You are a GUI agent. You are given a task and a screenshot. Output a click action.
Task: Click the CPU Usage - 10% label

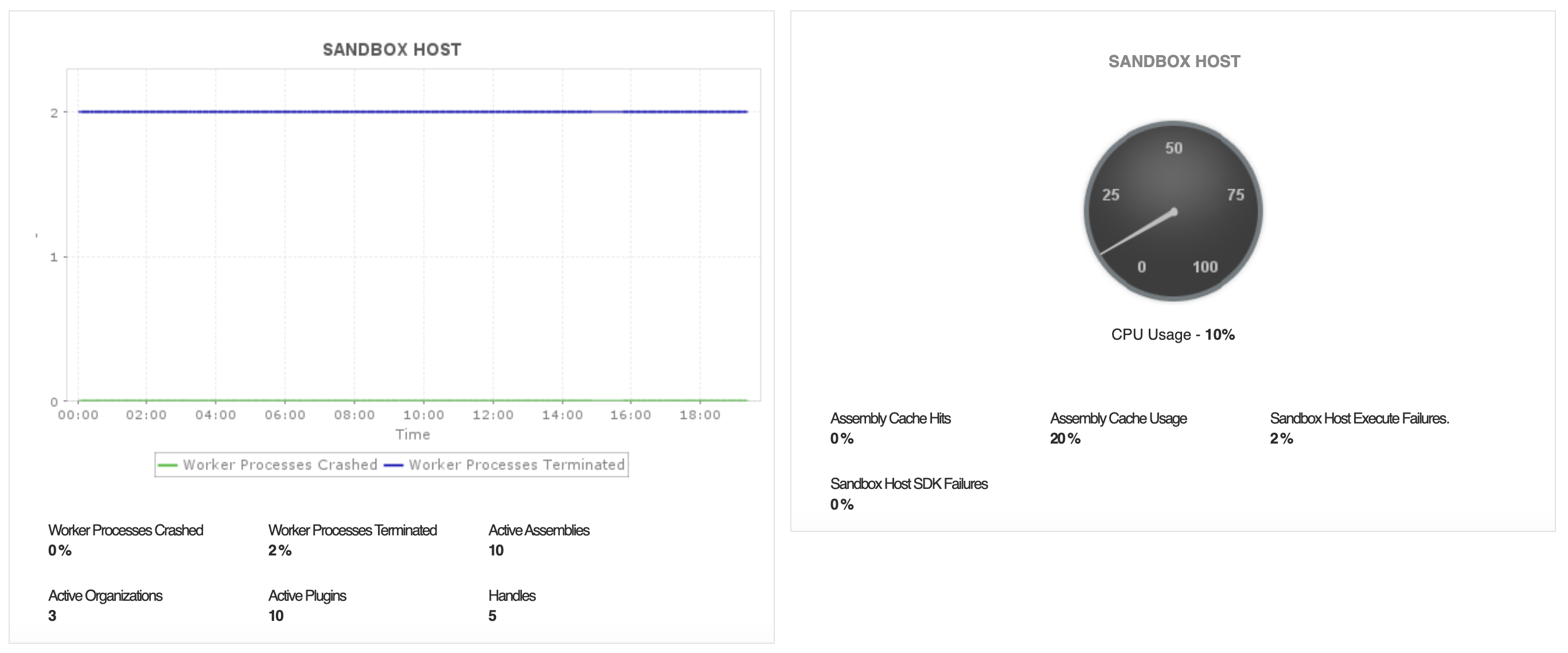click(x=1172, y=335)
